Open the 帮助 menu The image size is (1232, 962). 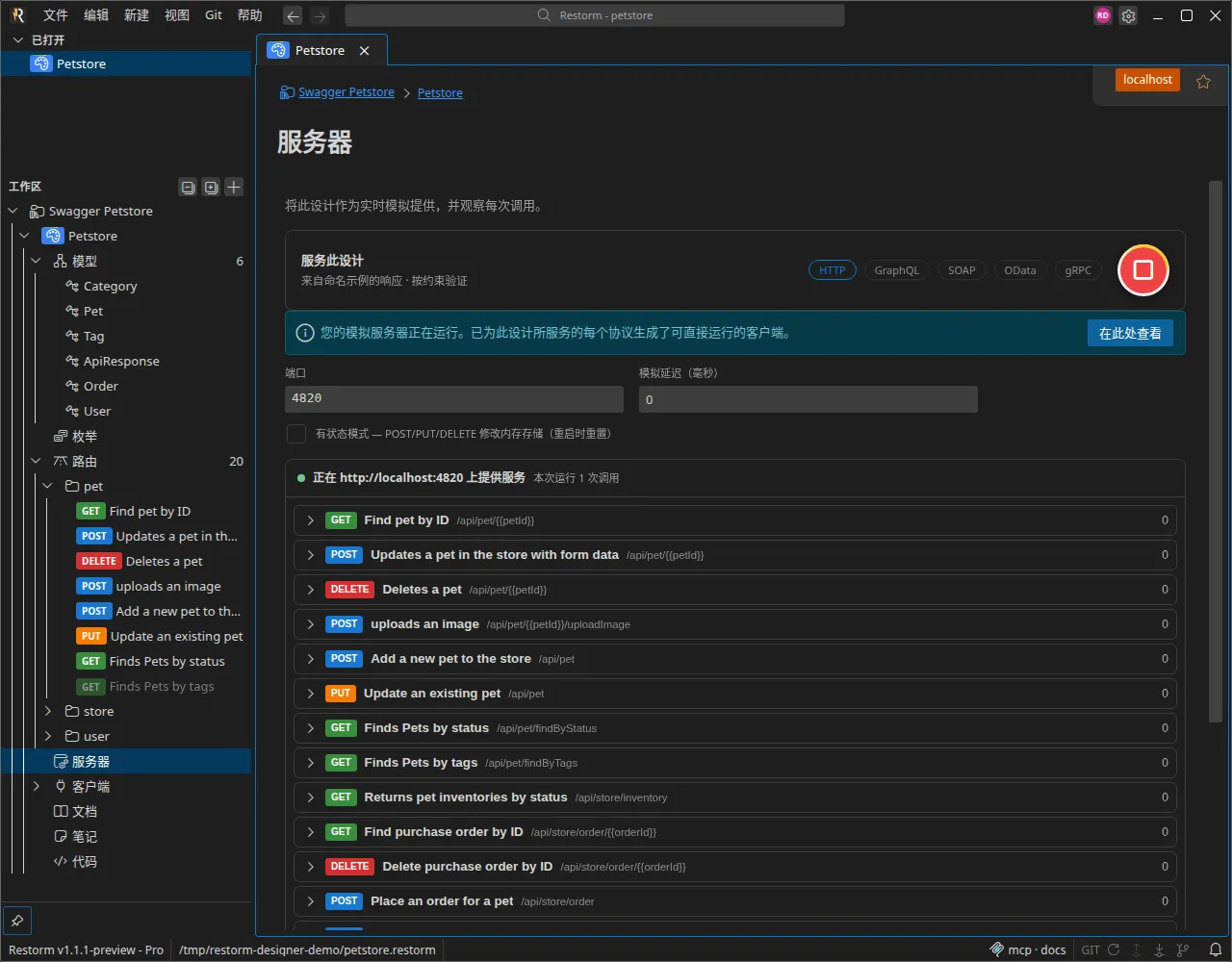(249, 15)
